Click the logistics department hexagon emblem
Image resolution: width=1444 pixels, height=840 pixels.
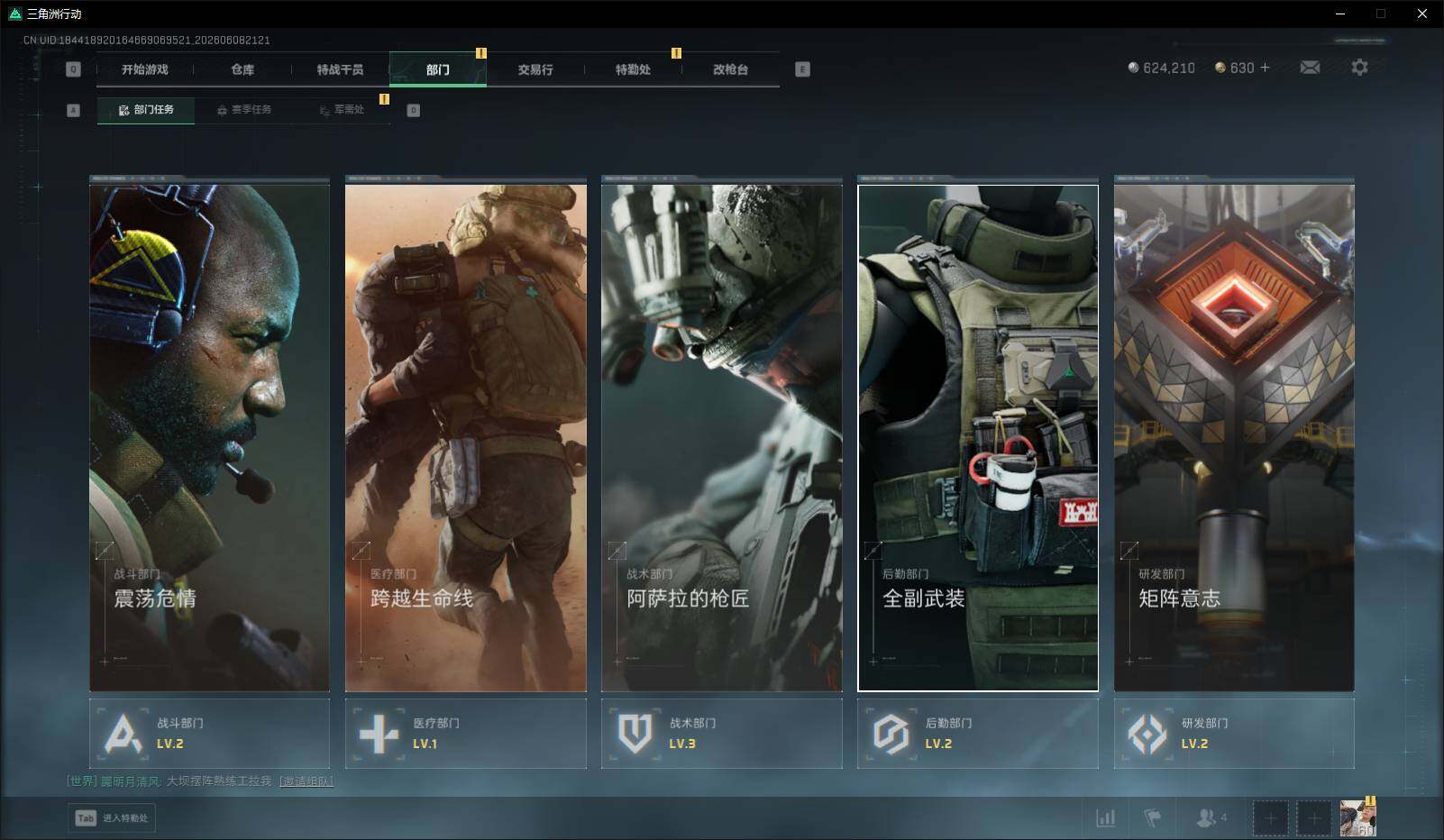891,734
